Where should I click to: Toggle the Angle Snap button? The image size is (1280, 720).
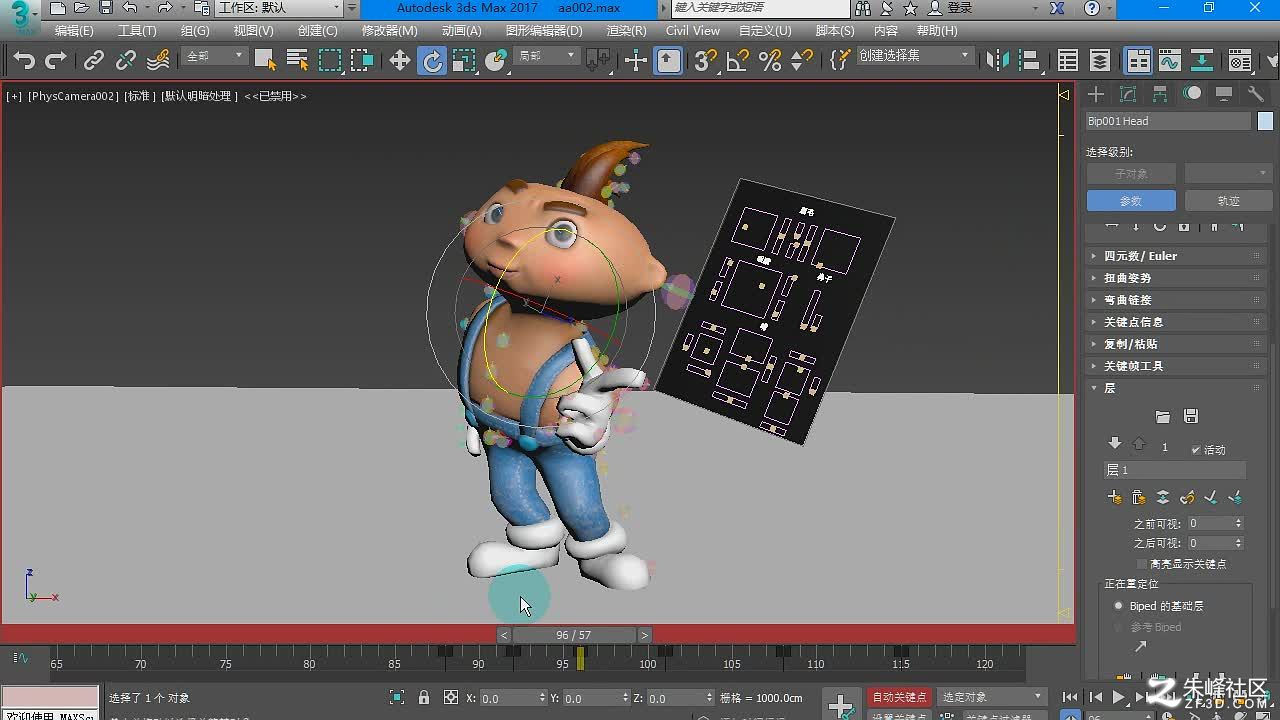pyautogui.click(x=738, y=61)
